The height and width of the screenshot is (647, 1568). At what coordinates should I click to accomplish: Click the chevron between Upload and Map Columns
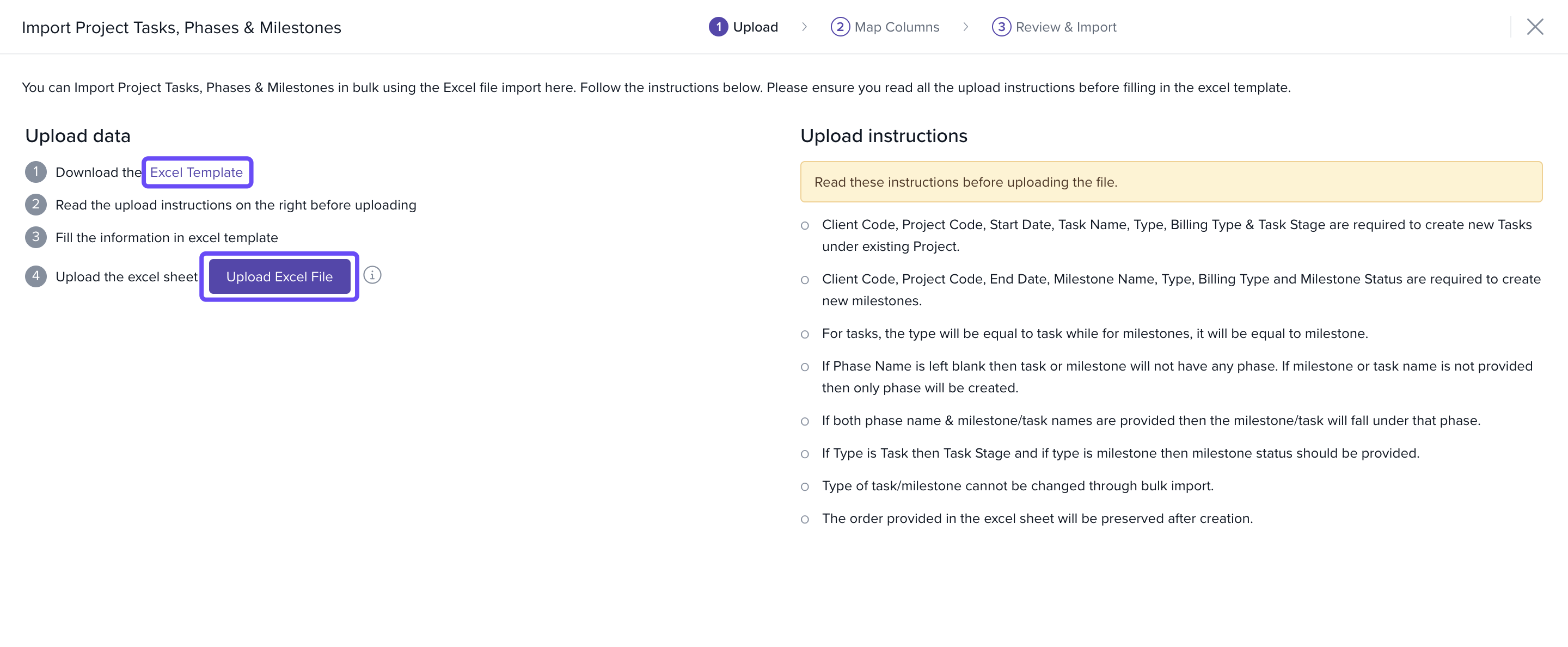pyautogui.click(x=804, y=27)
